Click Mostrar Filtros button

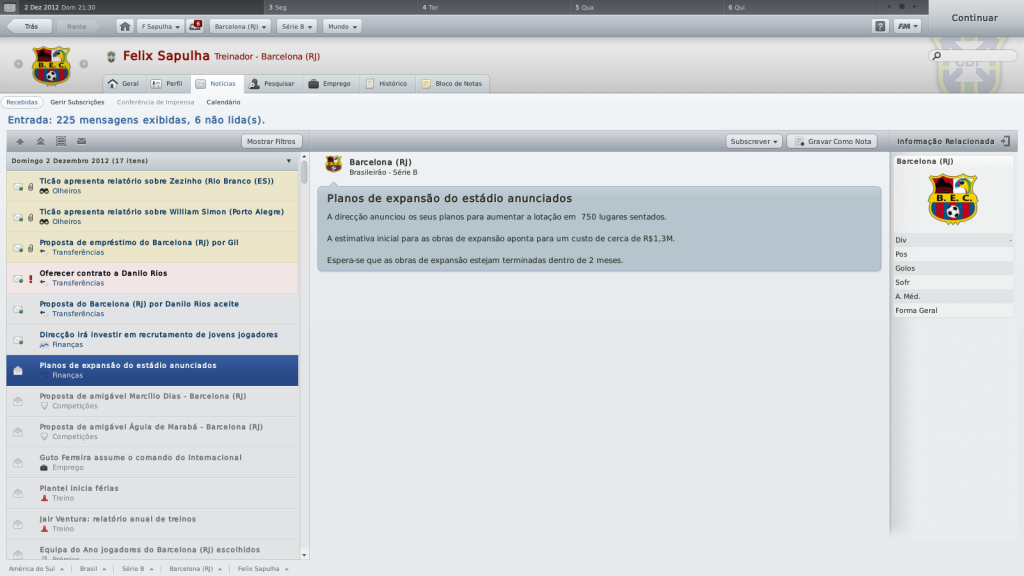click(271, 141)
